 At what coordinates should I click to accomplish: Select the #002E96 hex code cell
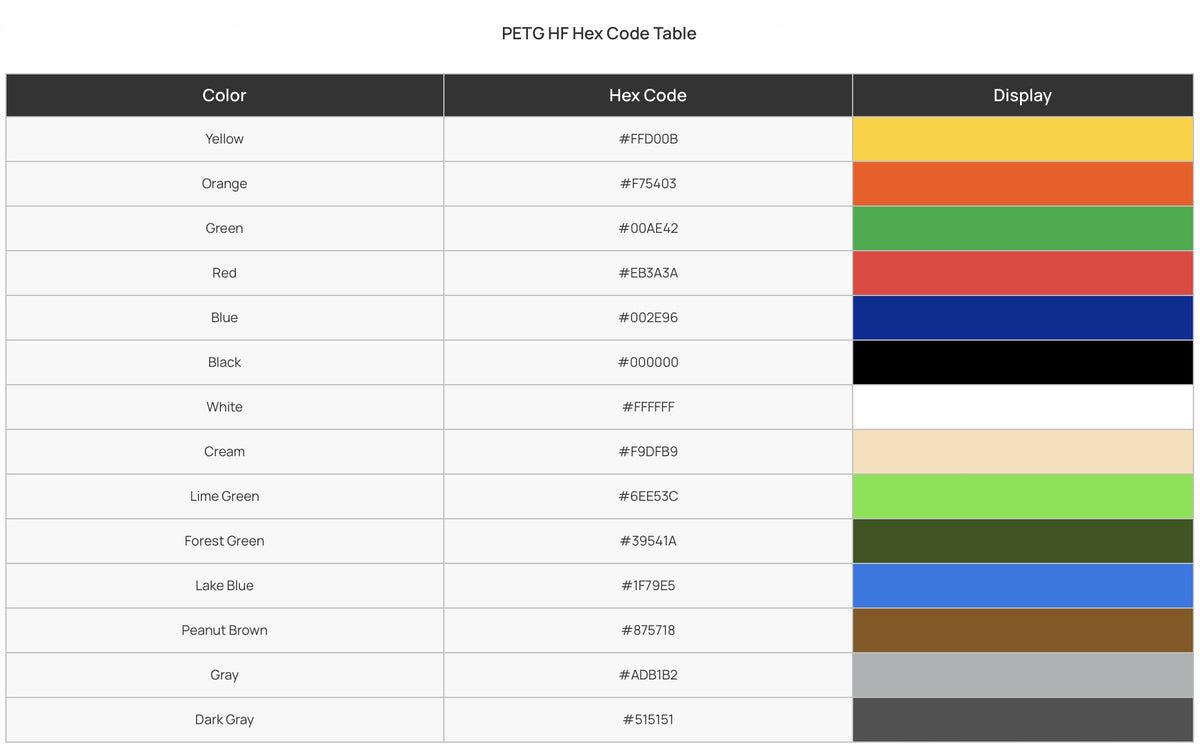pyautogui.click(x=648, y=318)
